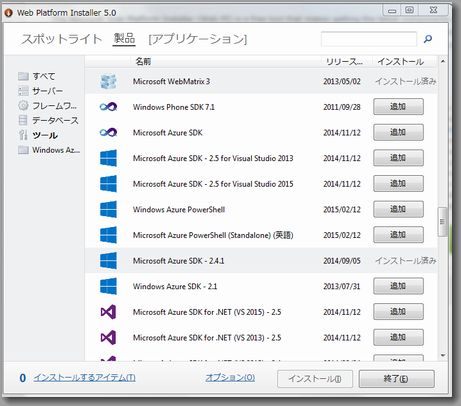
Task: Click the Microsoft Azure SDK infinity icon
Action: (108, 133)
